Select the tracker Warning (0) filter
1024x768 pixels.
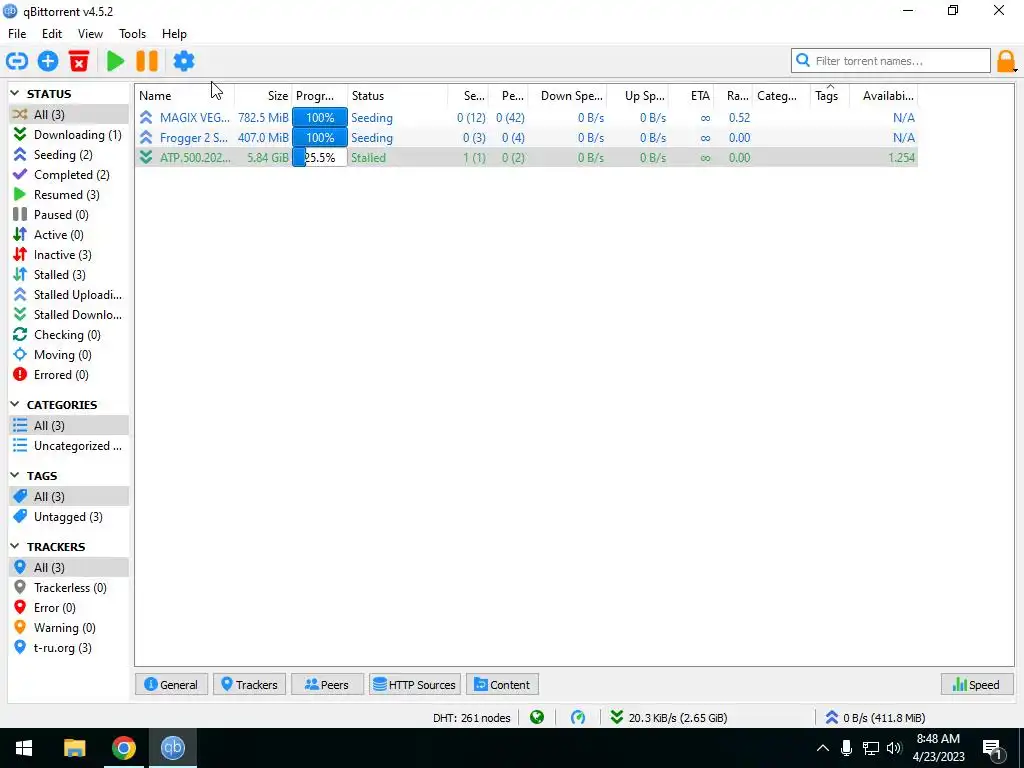(69, 628)
